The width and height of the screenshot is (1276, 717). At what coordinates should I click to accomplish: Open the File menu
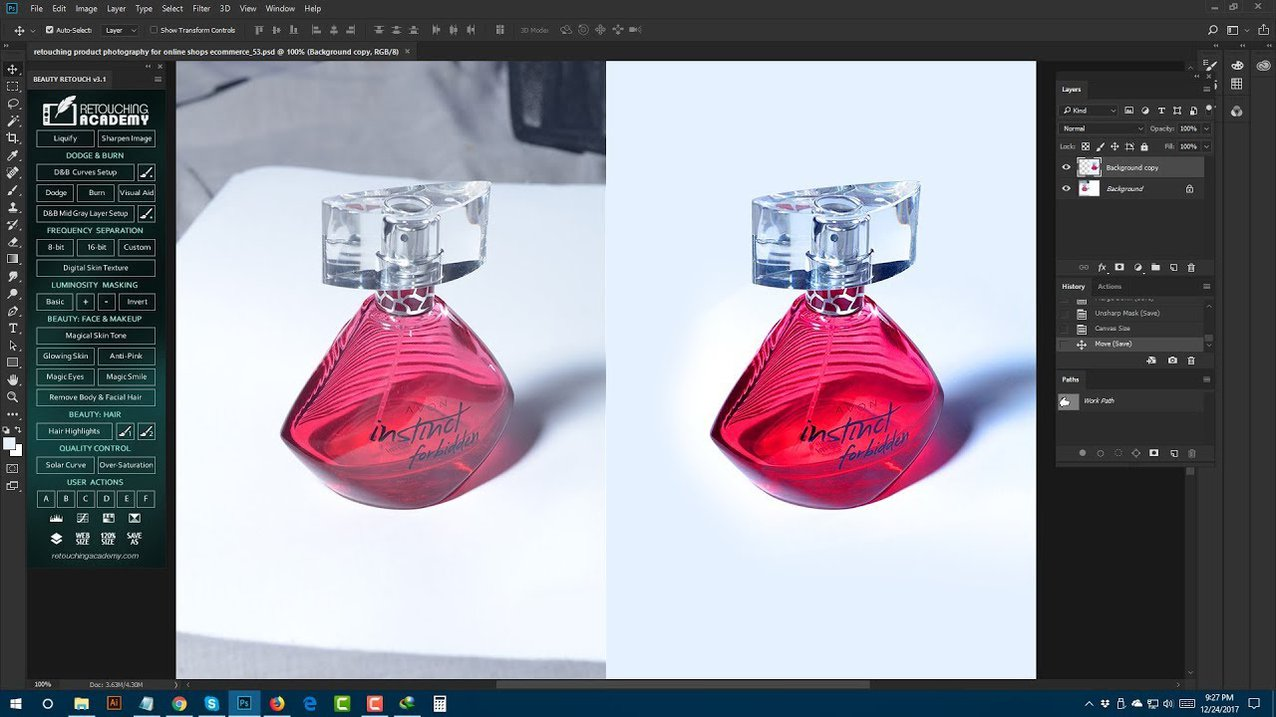37,8
